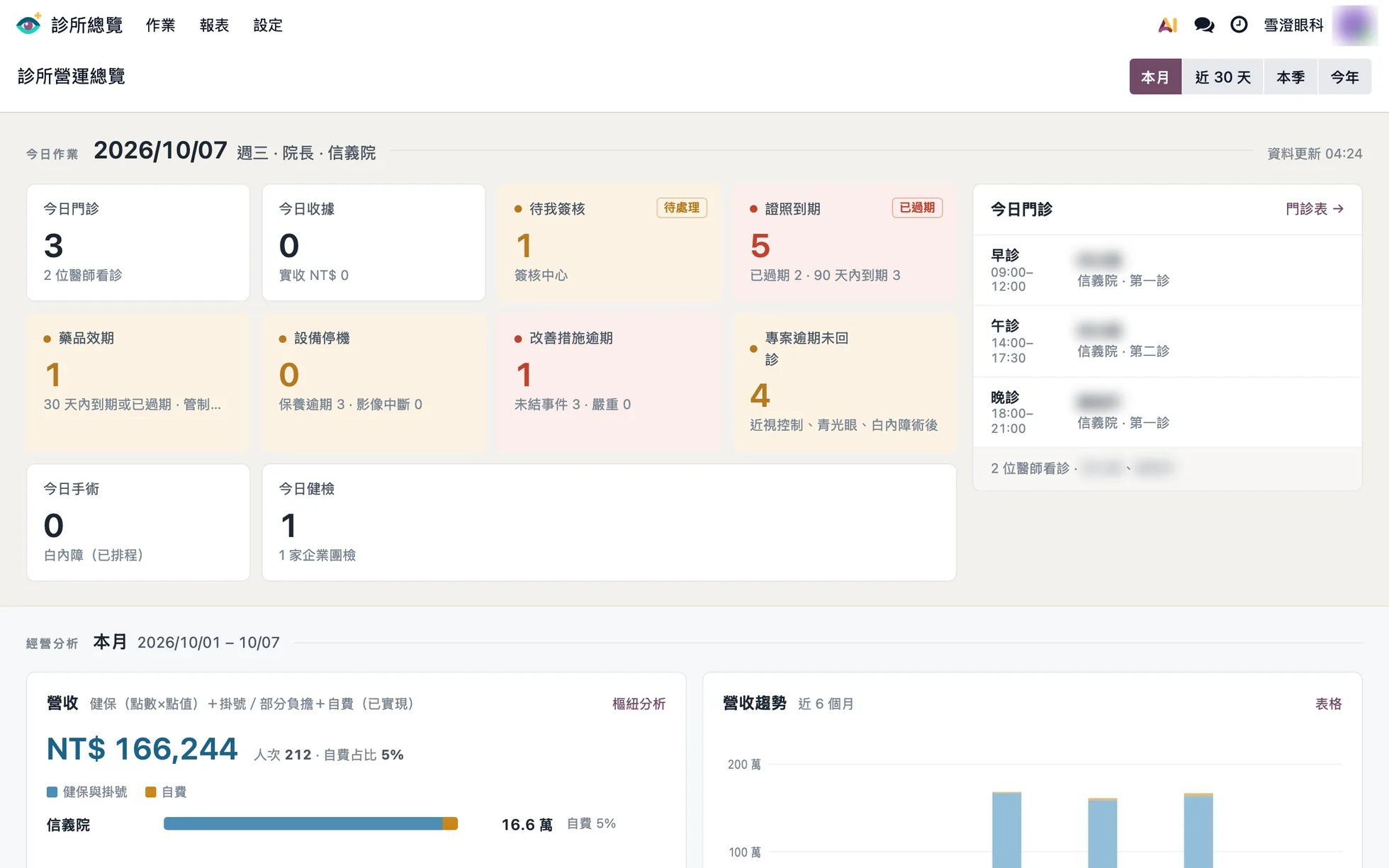The width and height of the screenshot is (1389, 868).
Task: Switch 營收趨勢 to 表格 view
Action: (x=1328, y=704)
